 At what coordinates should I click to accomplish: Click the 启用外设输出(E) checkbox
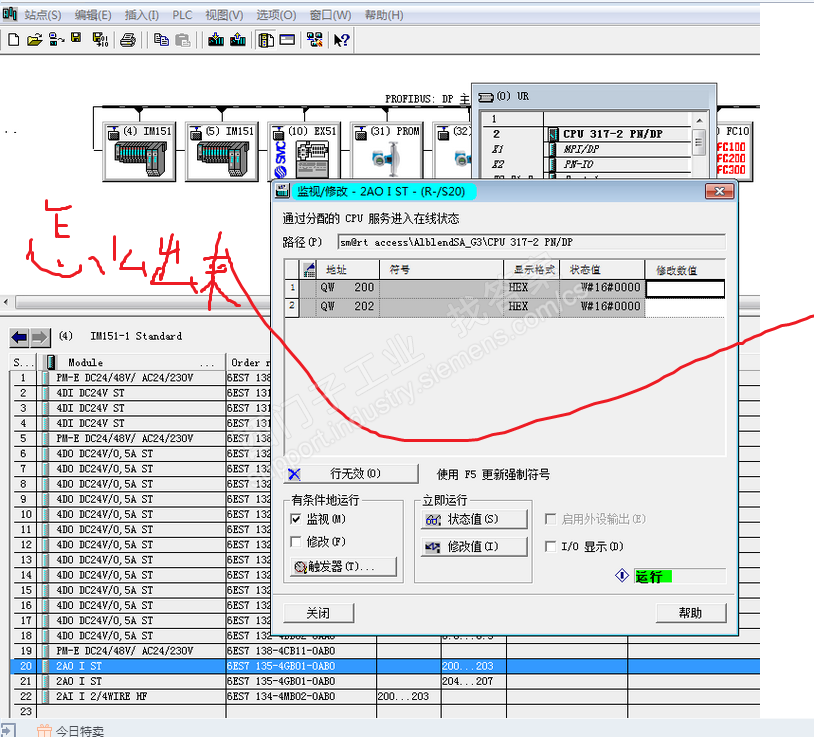pyautogui.click(x=550, y=519)
